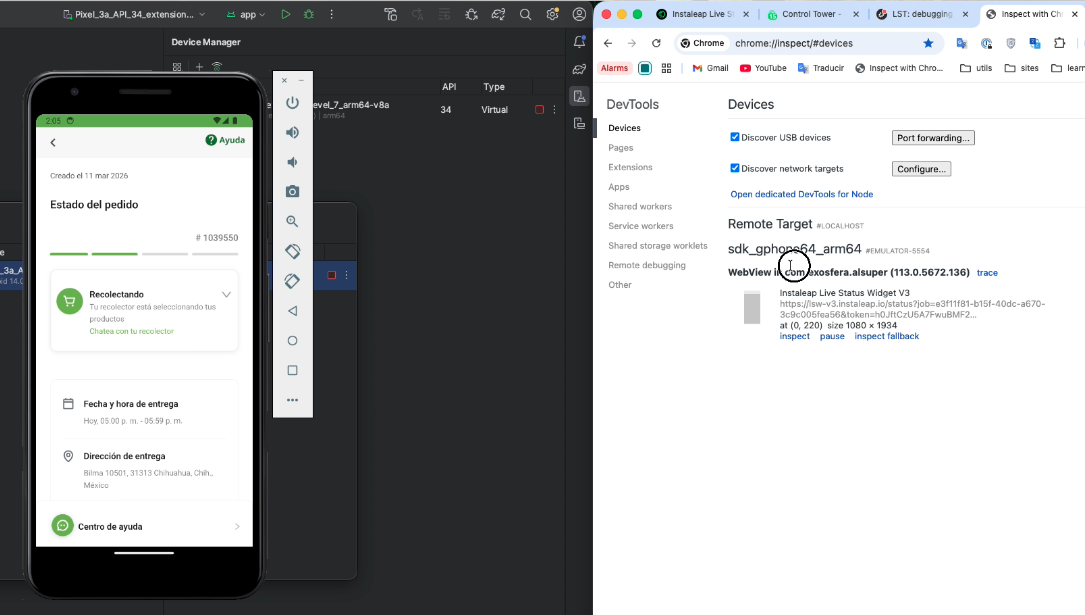This screenshot has height=615, width=1085.
Task: Toggle Discover network targets checkbox
Action: [x=735, y=168]
